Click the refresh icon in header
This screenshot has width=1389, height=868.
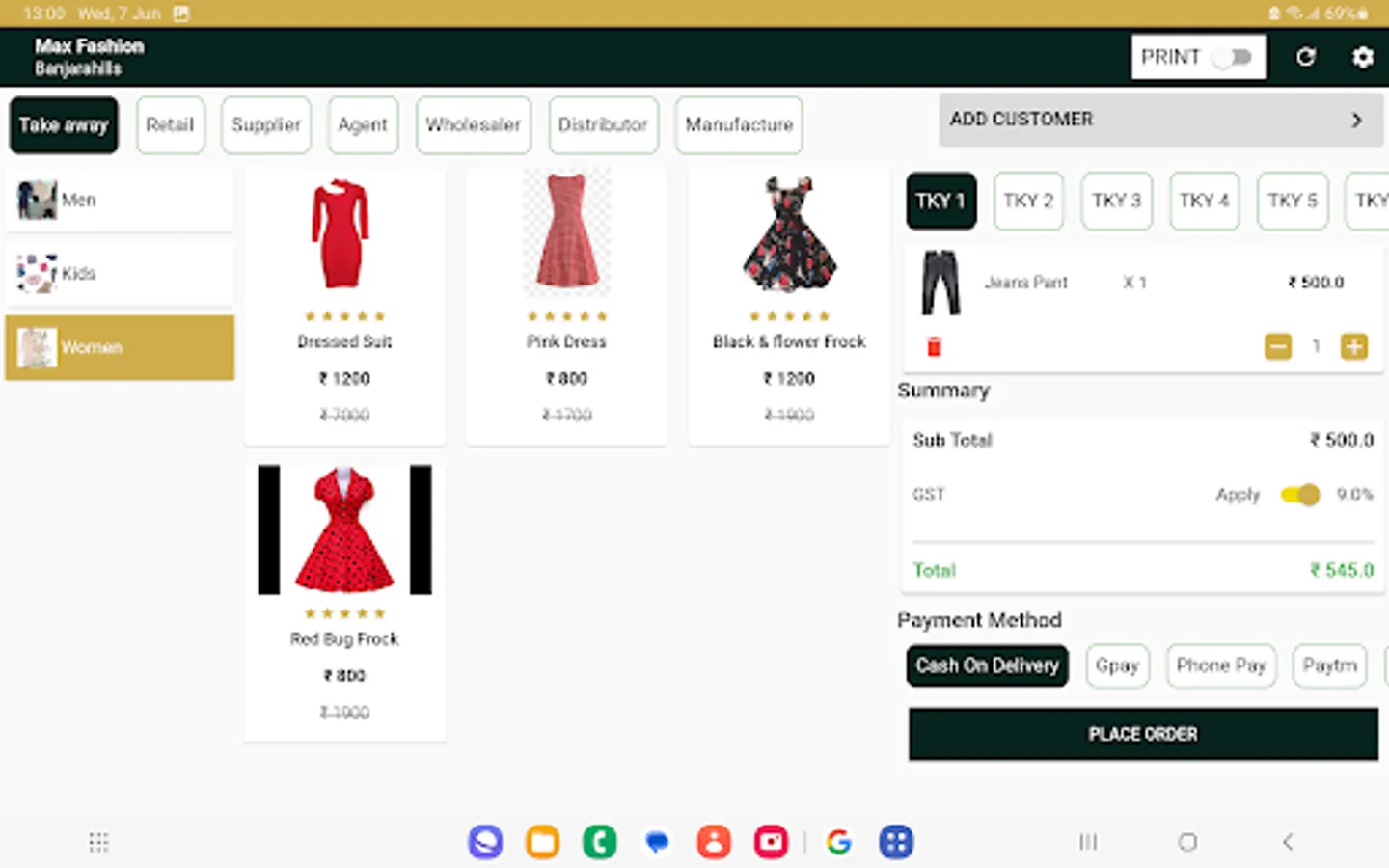(1305, 58)
